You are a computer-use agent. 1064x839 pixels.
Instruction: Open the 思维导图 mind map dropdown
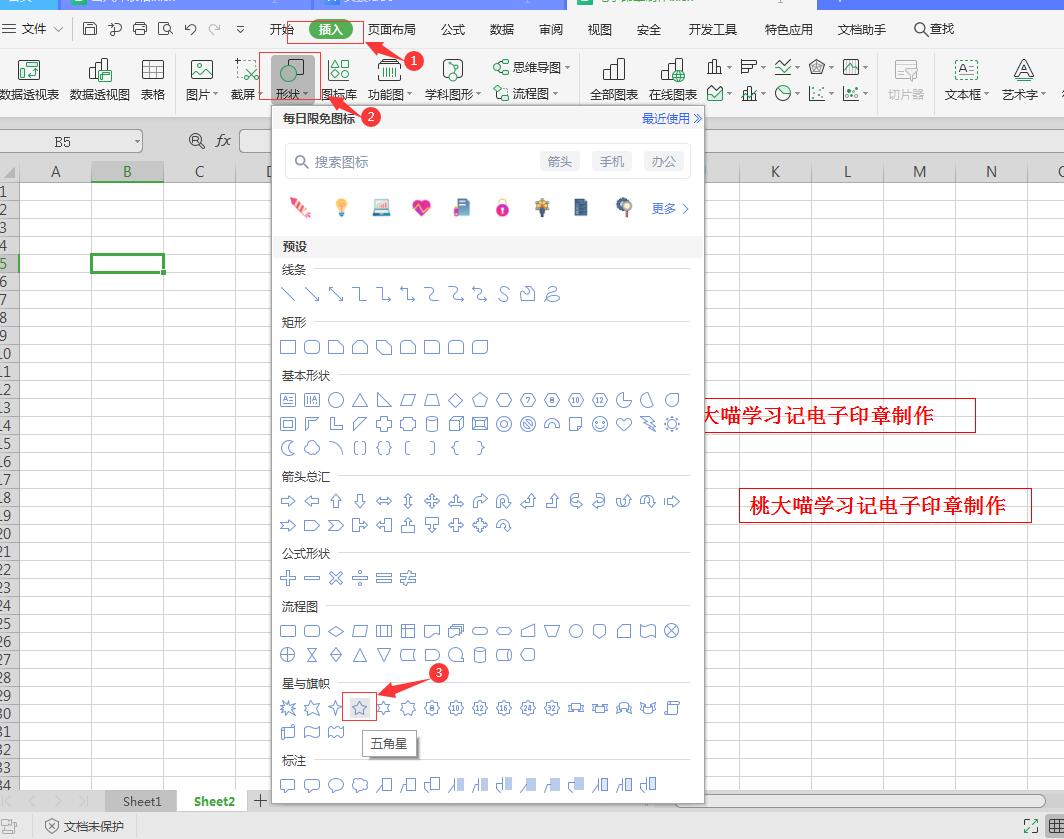point(532,68)
